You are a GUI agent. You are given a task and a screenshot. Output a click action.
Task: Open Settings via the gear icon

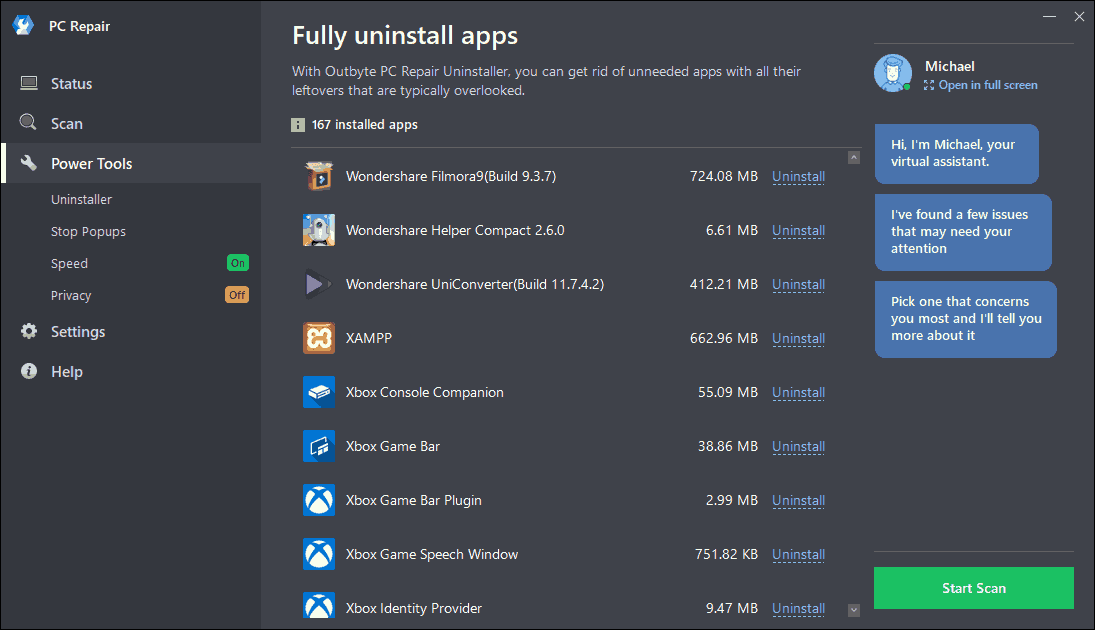click(29, 331)
